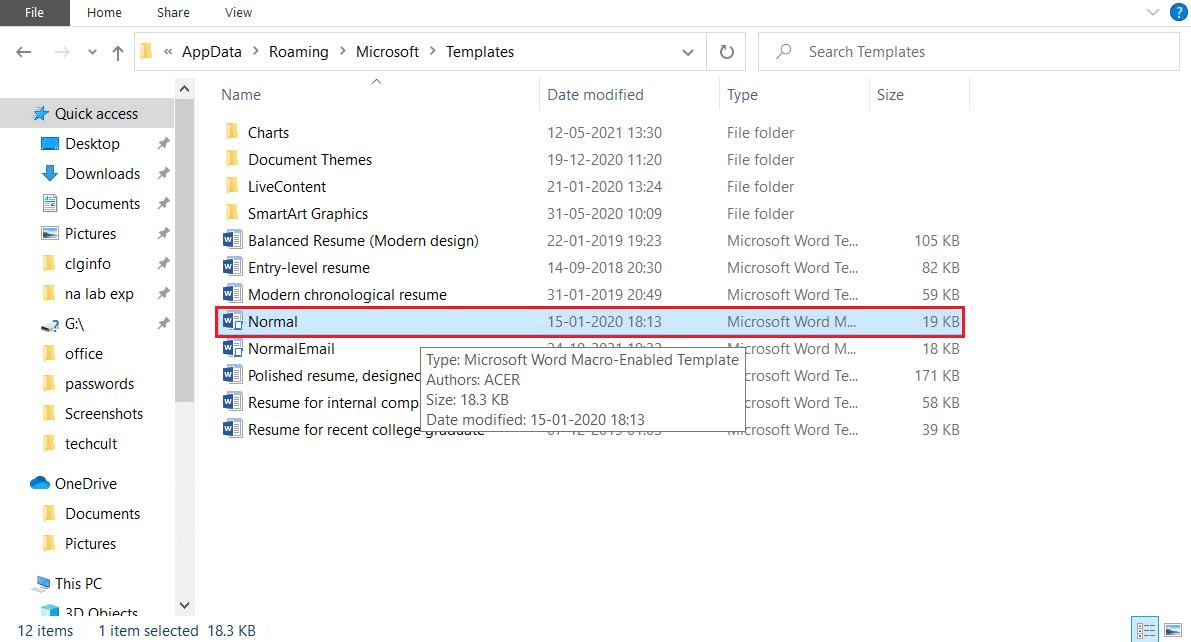Refresh the Templates folder view
The height and width of the screenshot is (642, 1191).
point(727,52)
